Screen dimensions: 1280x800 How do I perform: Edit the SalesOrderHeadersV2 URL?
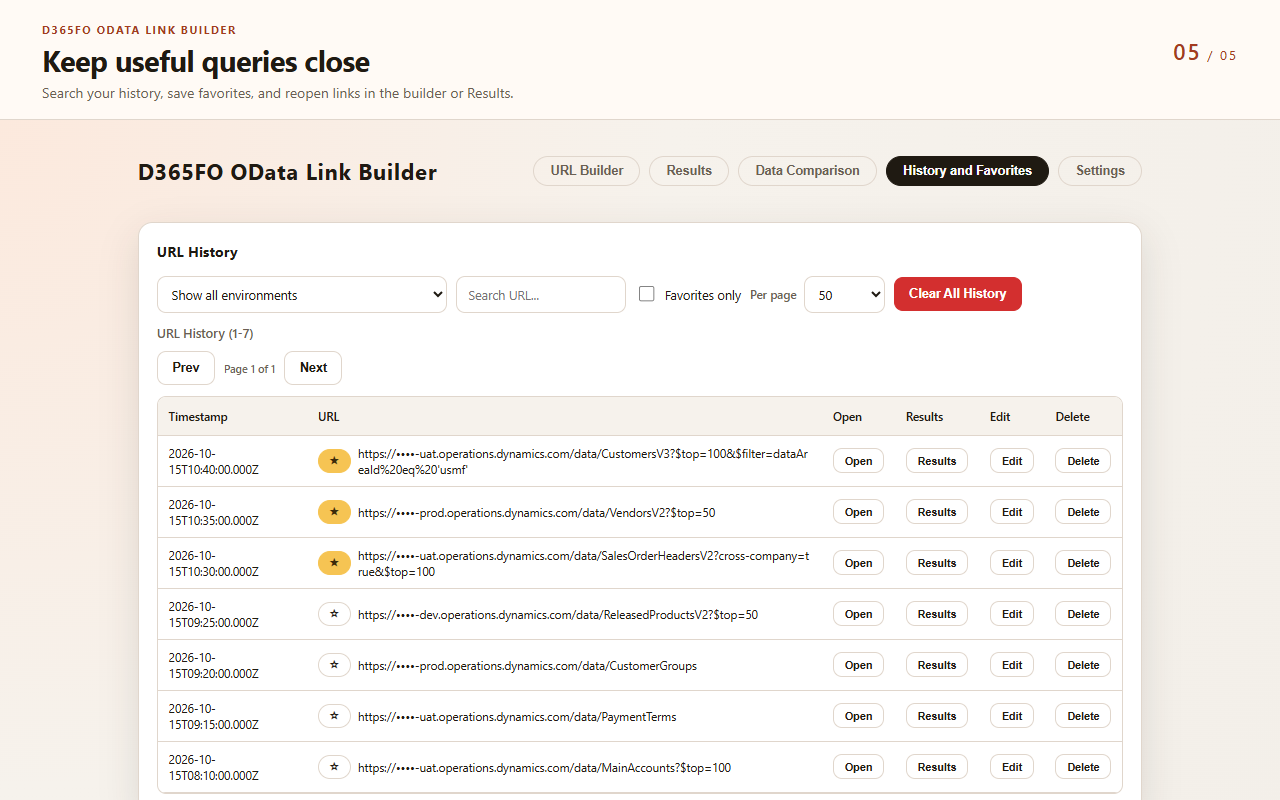point(1012,563)
